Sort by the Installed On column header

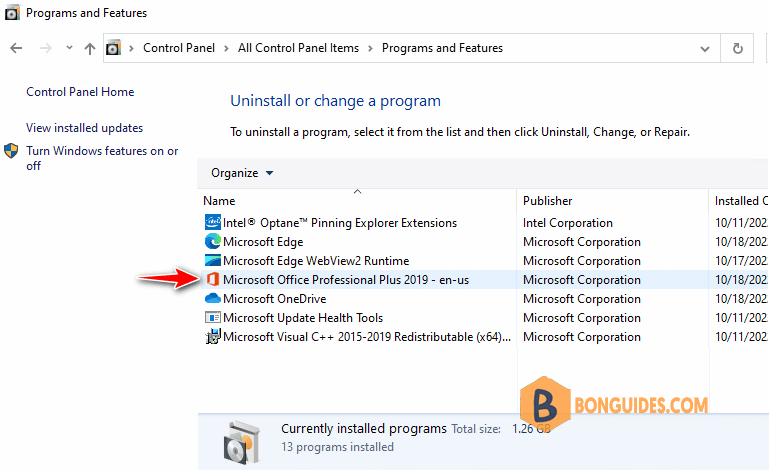coord(739,201)
